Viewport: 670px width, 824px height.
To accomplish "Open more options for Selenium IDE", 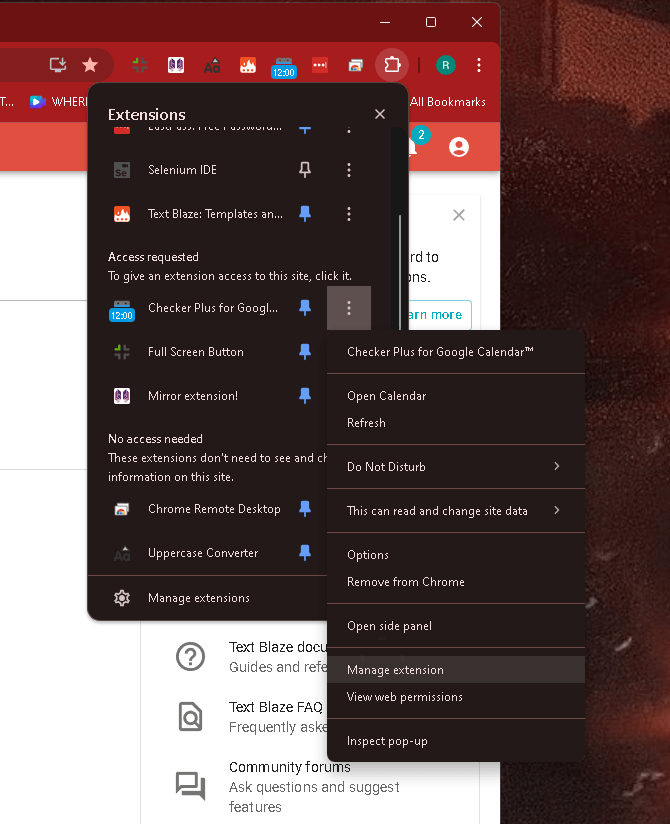I will [x=349, y=170].
